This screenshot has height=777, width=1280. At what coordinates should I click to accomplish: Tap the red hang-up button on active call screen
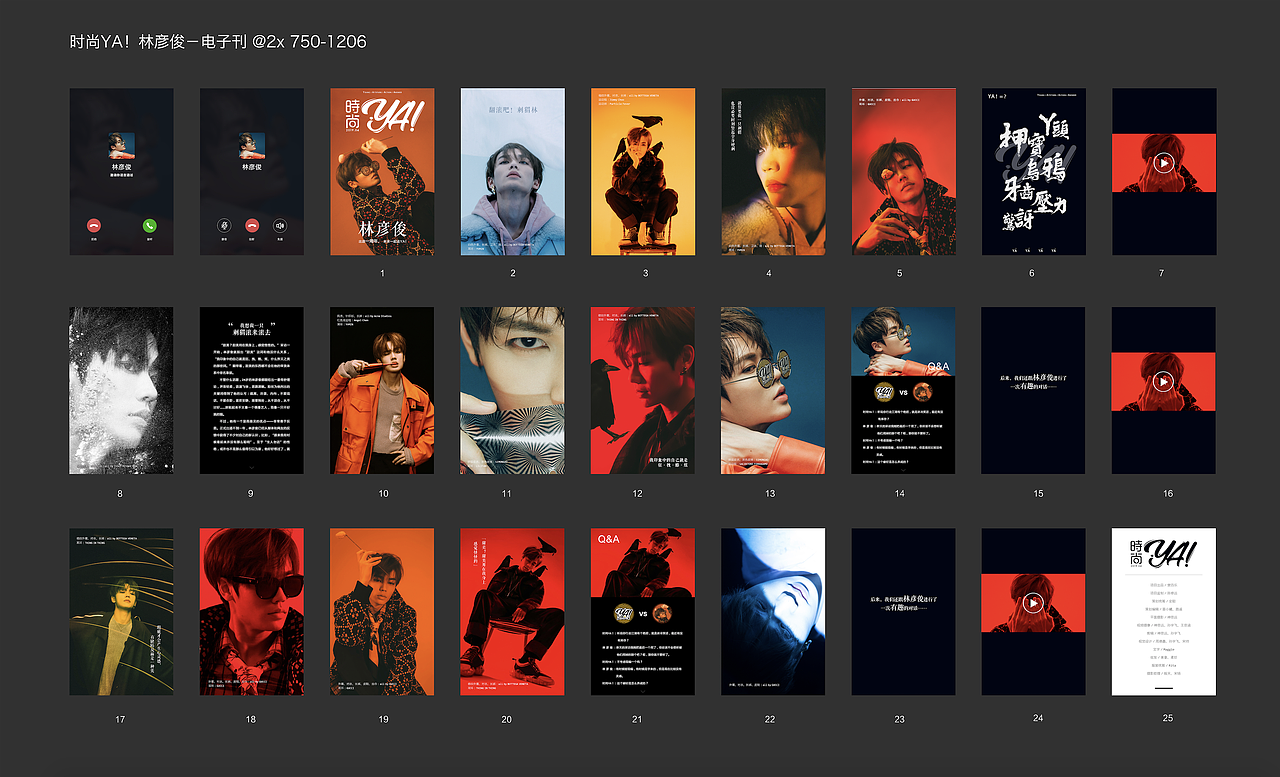[x=252, y=227]
